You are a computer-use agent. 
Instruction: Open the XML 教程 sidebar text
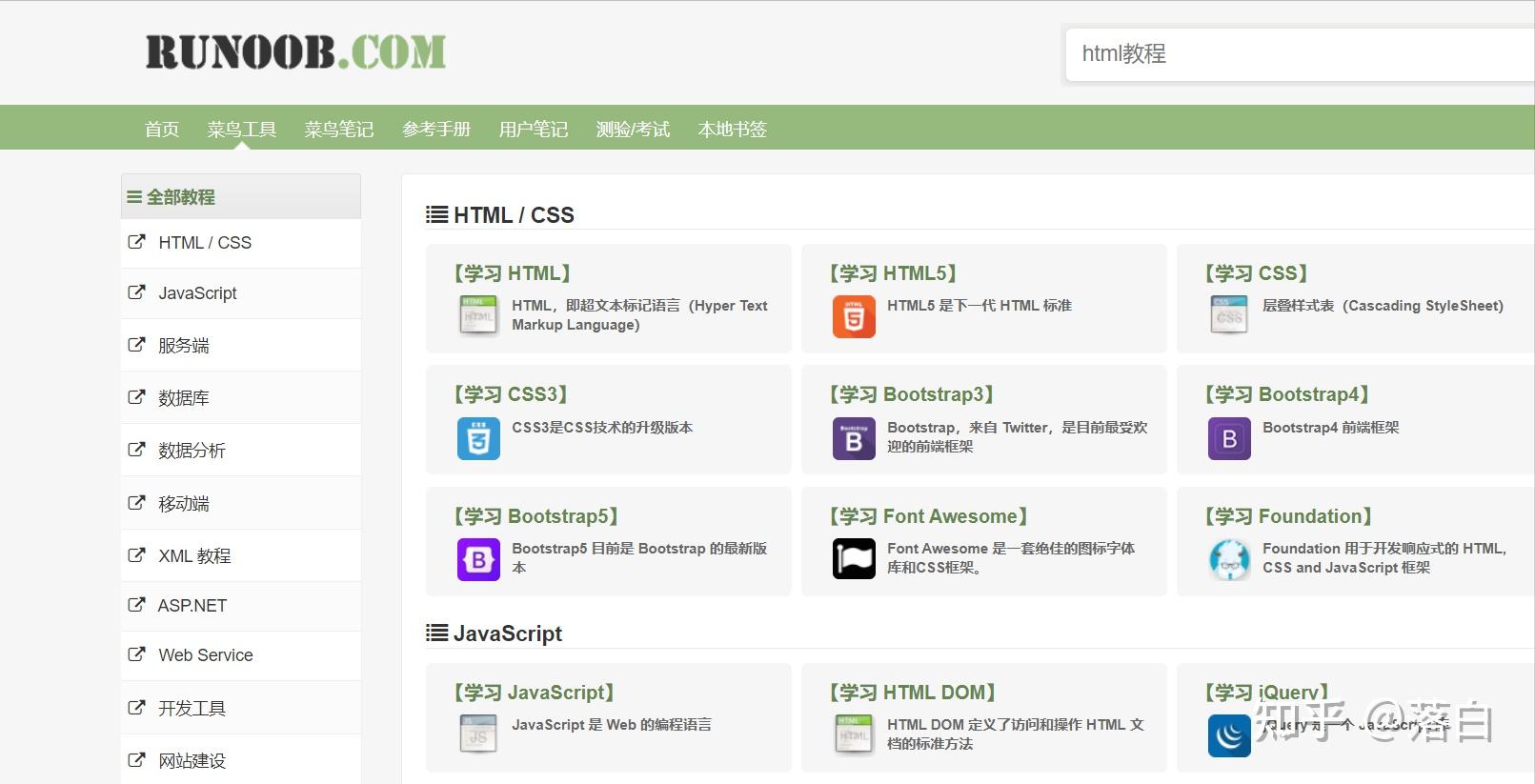(x=194, y=556)
